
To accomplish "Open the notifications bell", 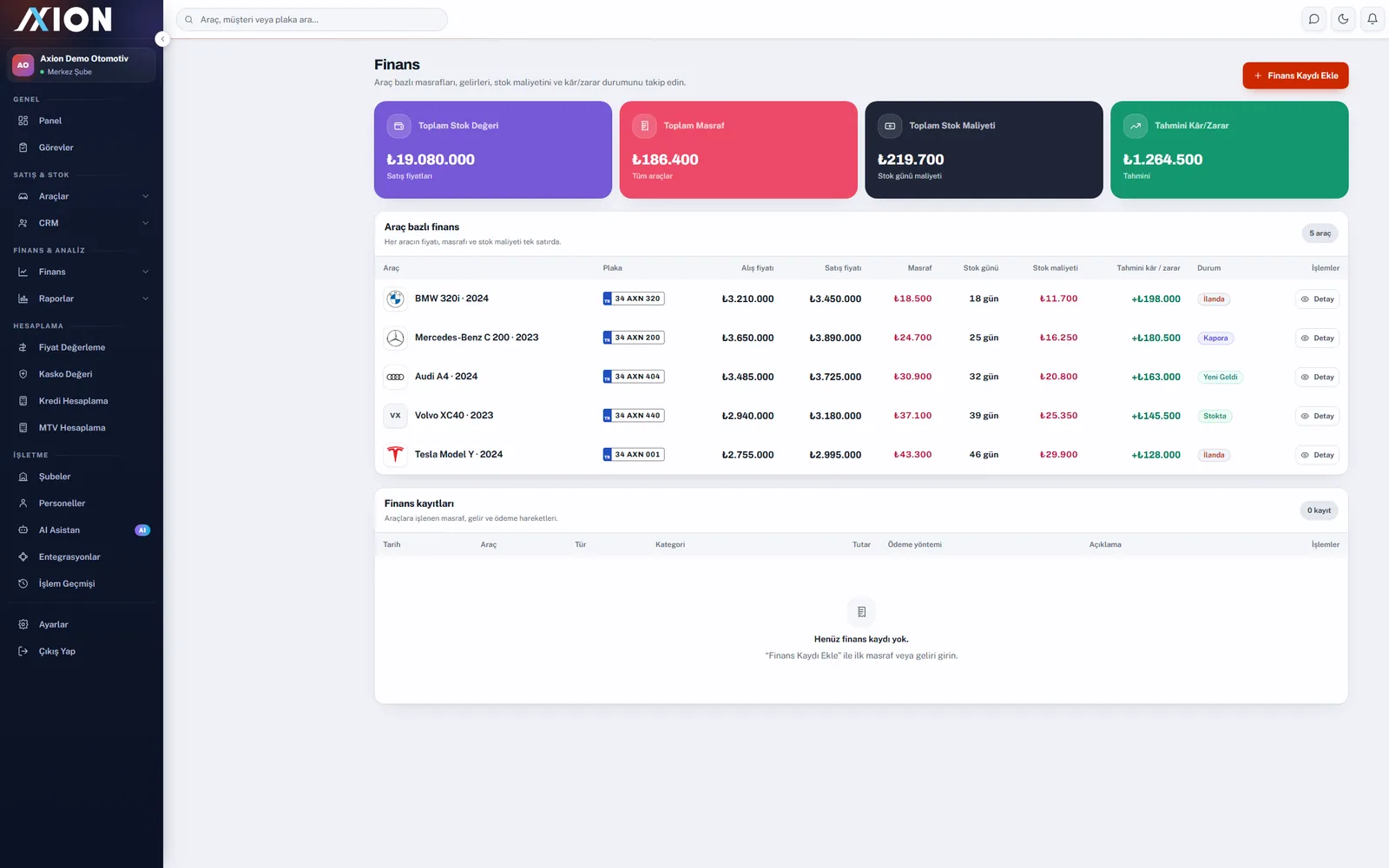I will [1373, 19].
